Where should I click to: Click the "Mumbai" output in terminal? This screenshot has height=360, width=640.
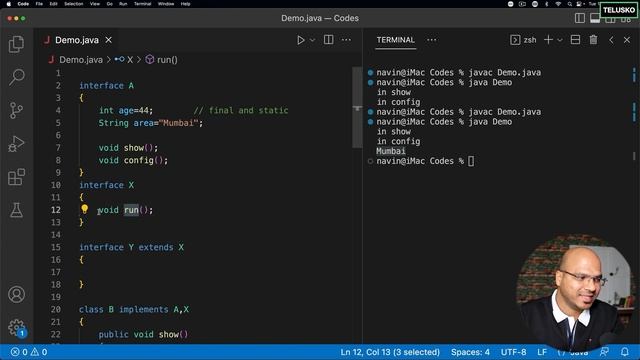pyautogui.click(x=391, y=151)
